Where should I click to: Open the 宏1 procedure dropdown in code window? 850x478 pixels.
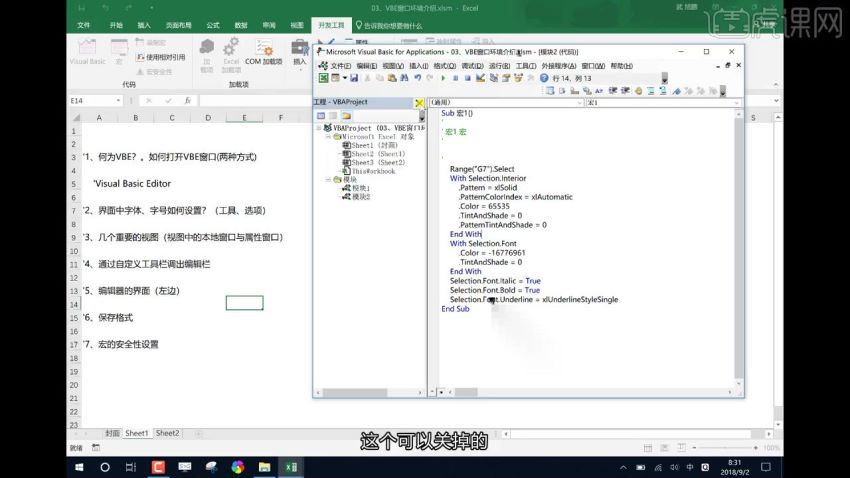(x=737, y=102)
